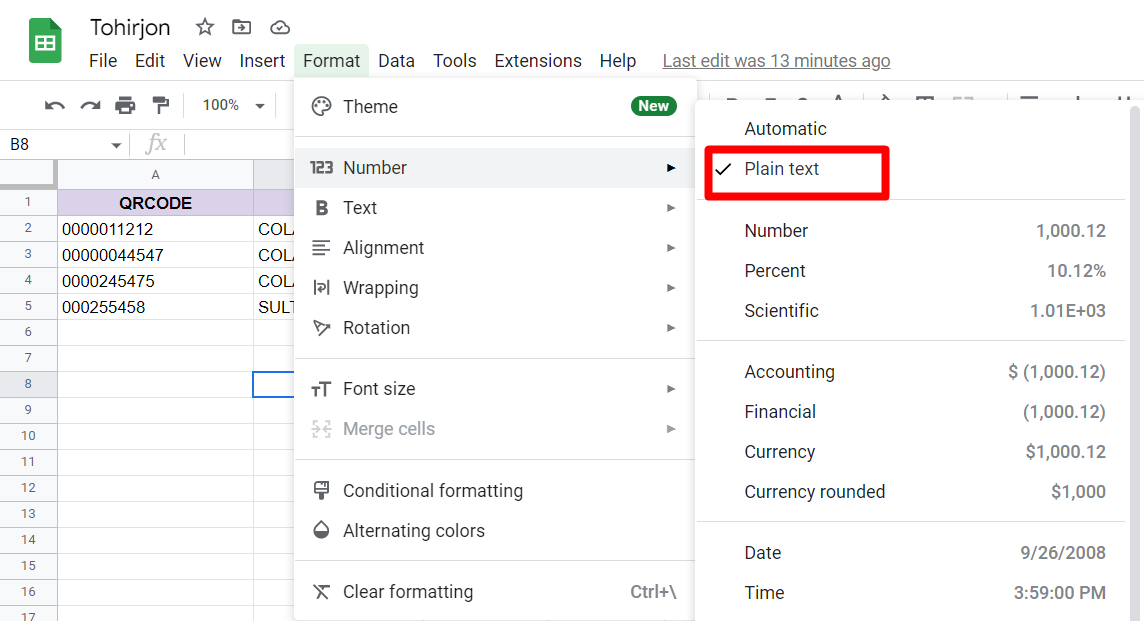Apply the Percent number format
This screenshot has height=621, width=1144.
[775, 271]
